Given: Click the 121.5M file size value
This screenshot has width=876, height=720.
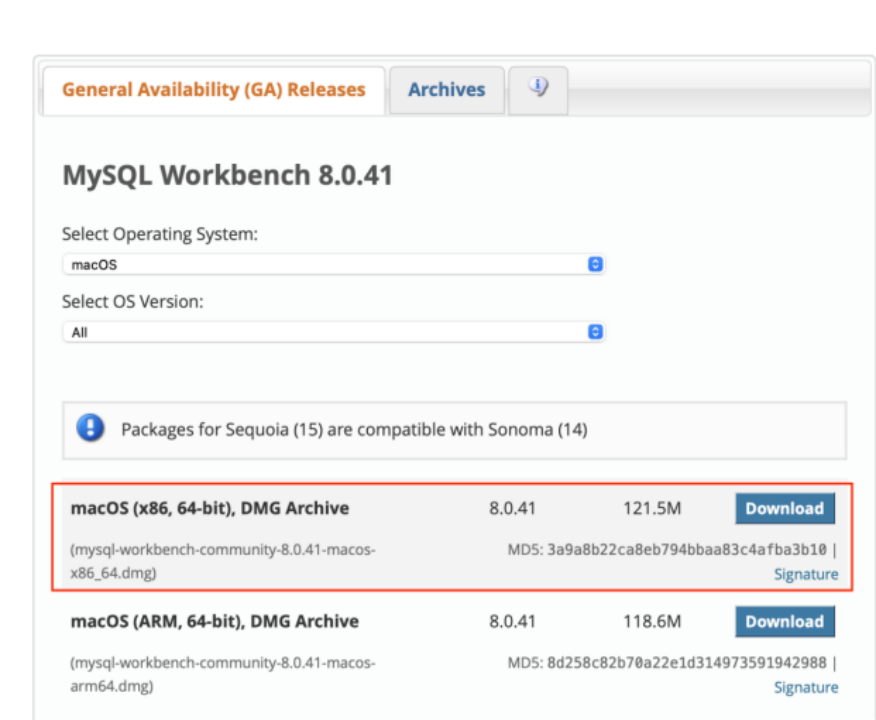Looking at the screenshot, I should 652,508.
